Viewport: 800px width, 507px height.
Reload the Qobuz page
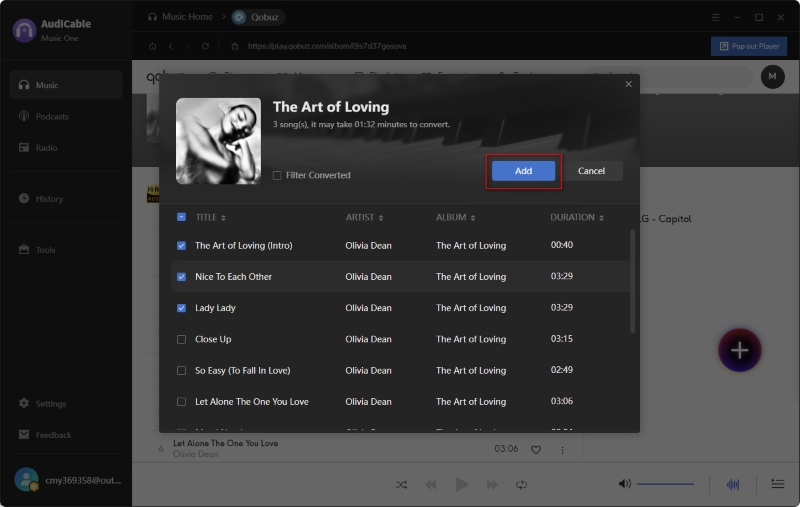coord(206,46)
